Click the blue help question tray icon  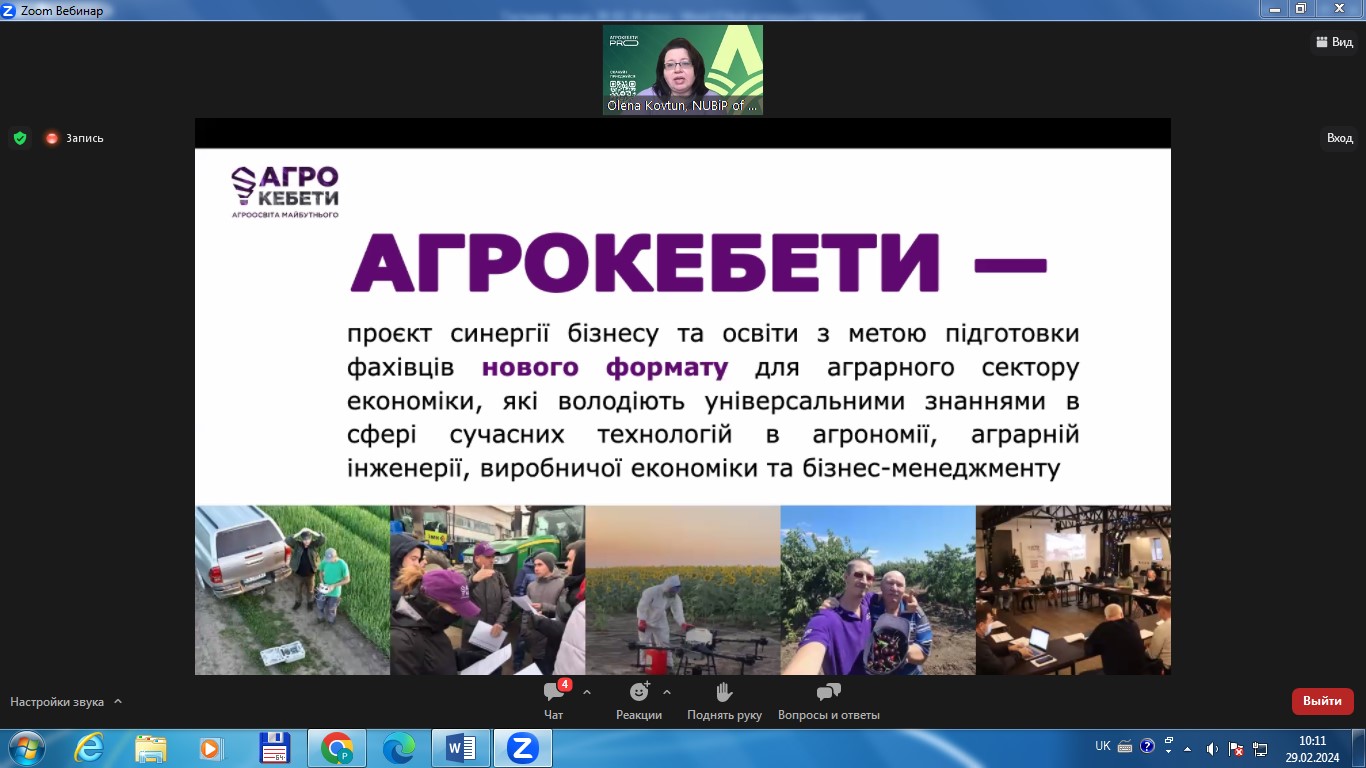click(1147, 745)
